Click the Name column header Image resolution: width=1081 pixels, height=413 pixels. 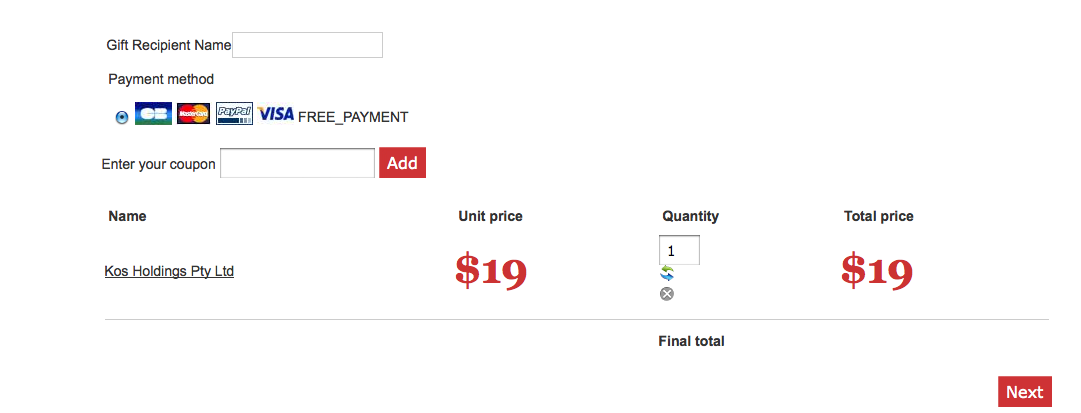(127, 216)
